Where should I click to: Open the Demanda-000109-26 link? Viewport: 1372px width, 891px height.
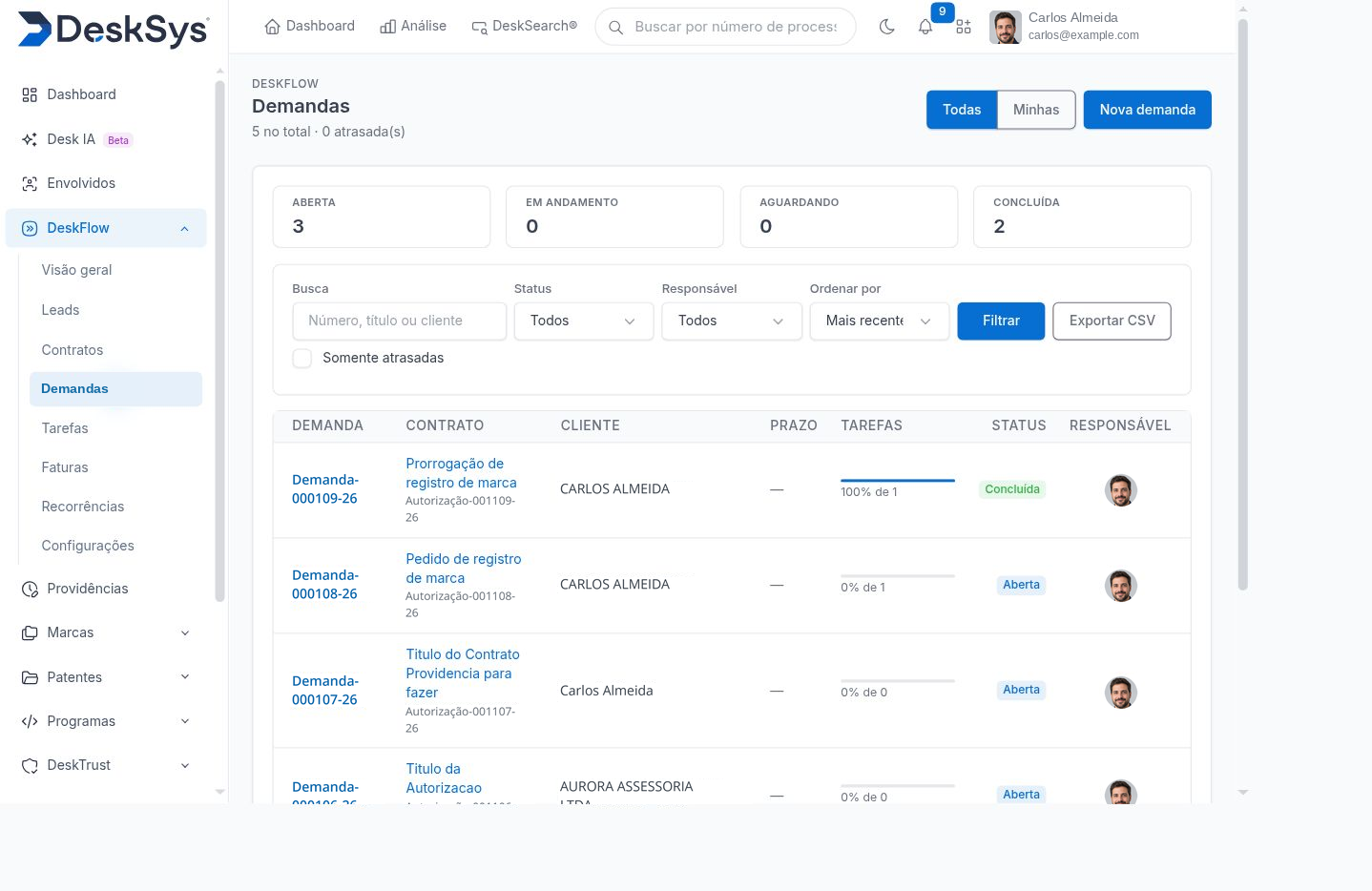pos(325,489)
